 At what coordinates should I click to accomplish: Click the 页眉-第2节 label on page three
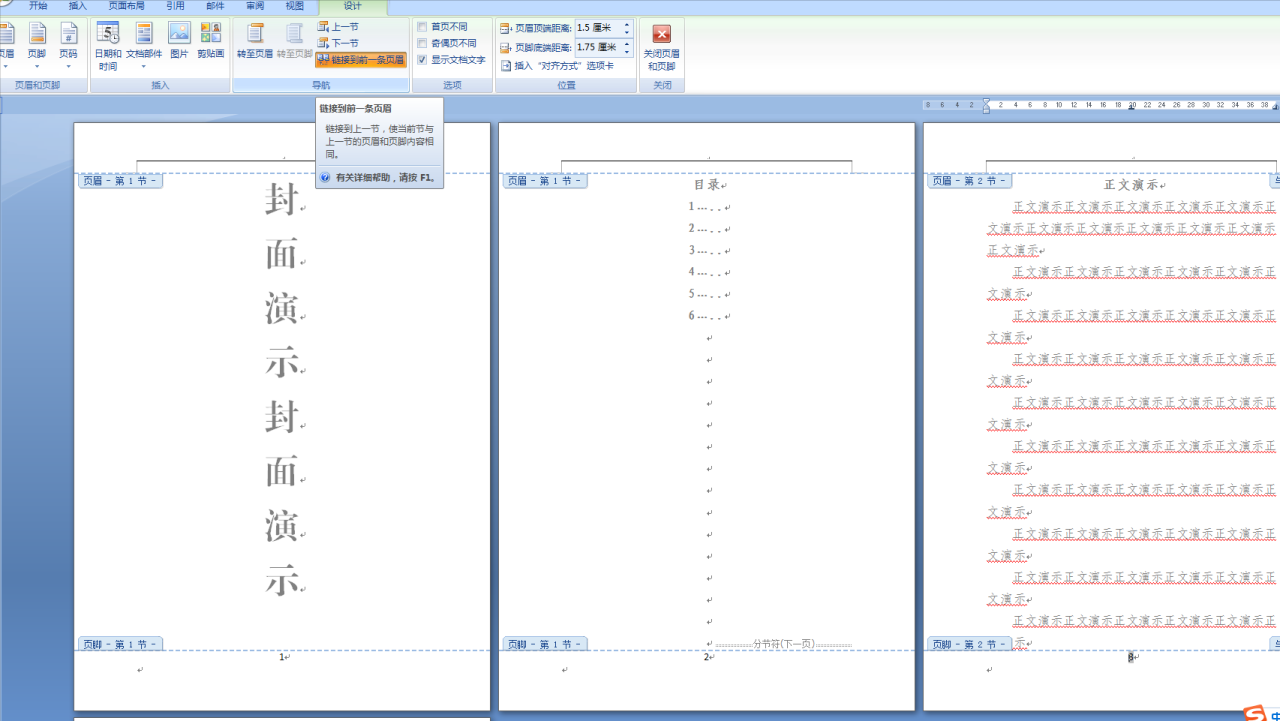click(x=969, y=181)
